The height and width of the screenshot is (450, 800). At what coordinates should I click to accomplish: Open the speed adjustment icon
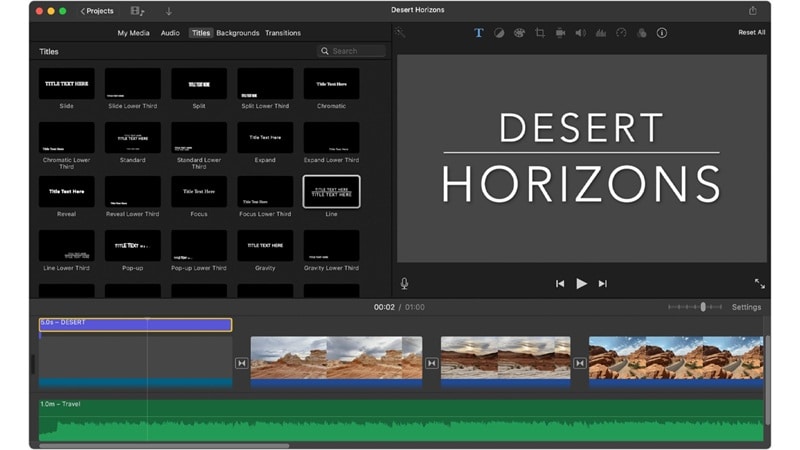pyautogui.click(x=621, y=33)
